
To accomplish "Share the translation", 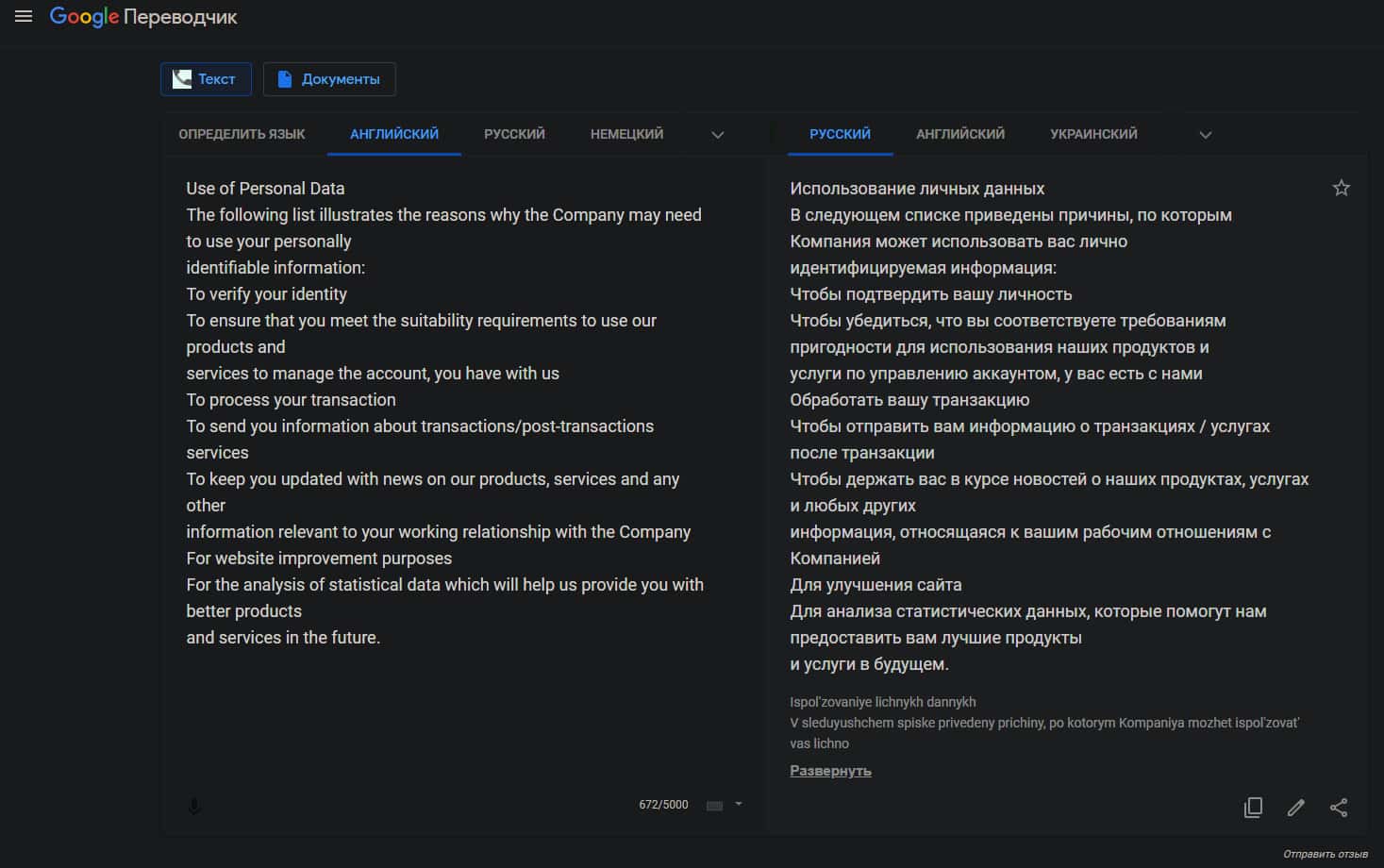I will click(x=1338, y=808).
